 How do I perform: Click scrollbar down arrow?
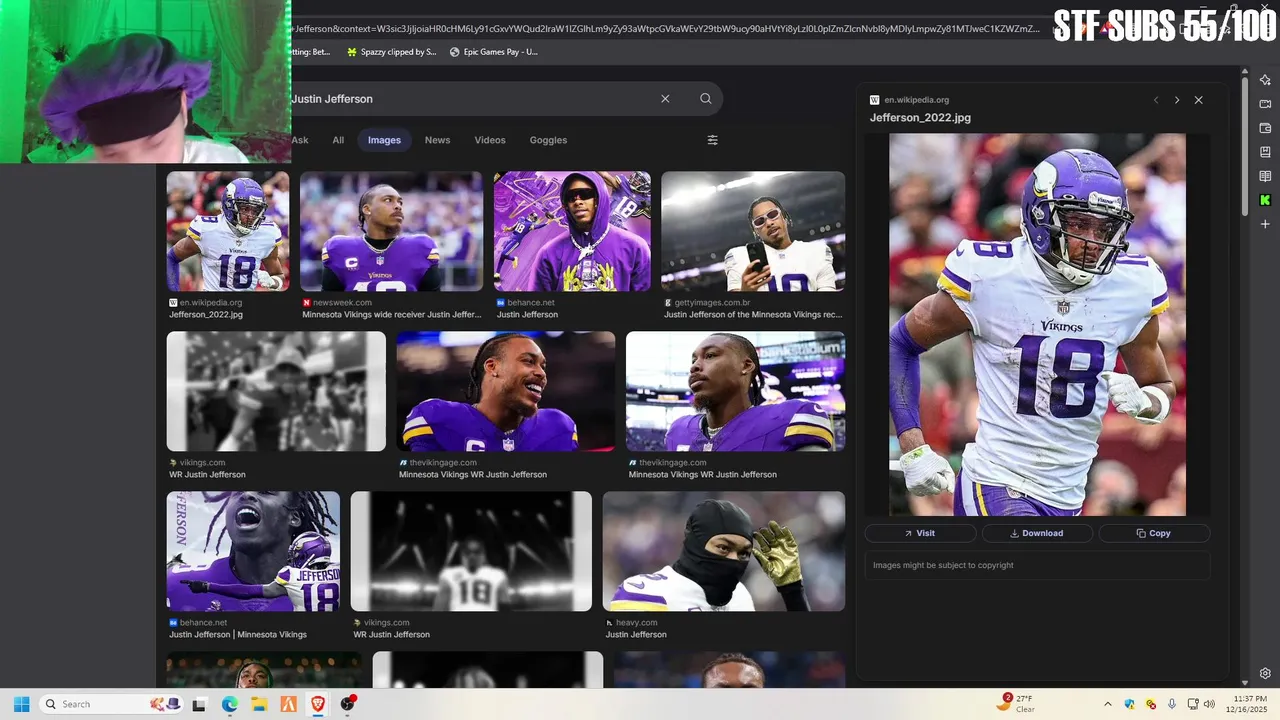click(1245, 683)
